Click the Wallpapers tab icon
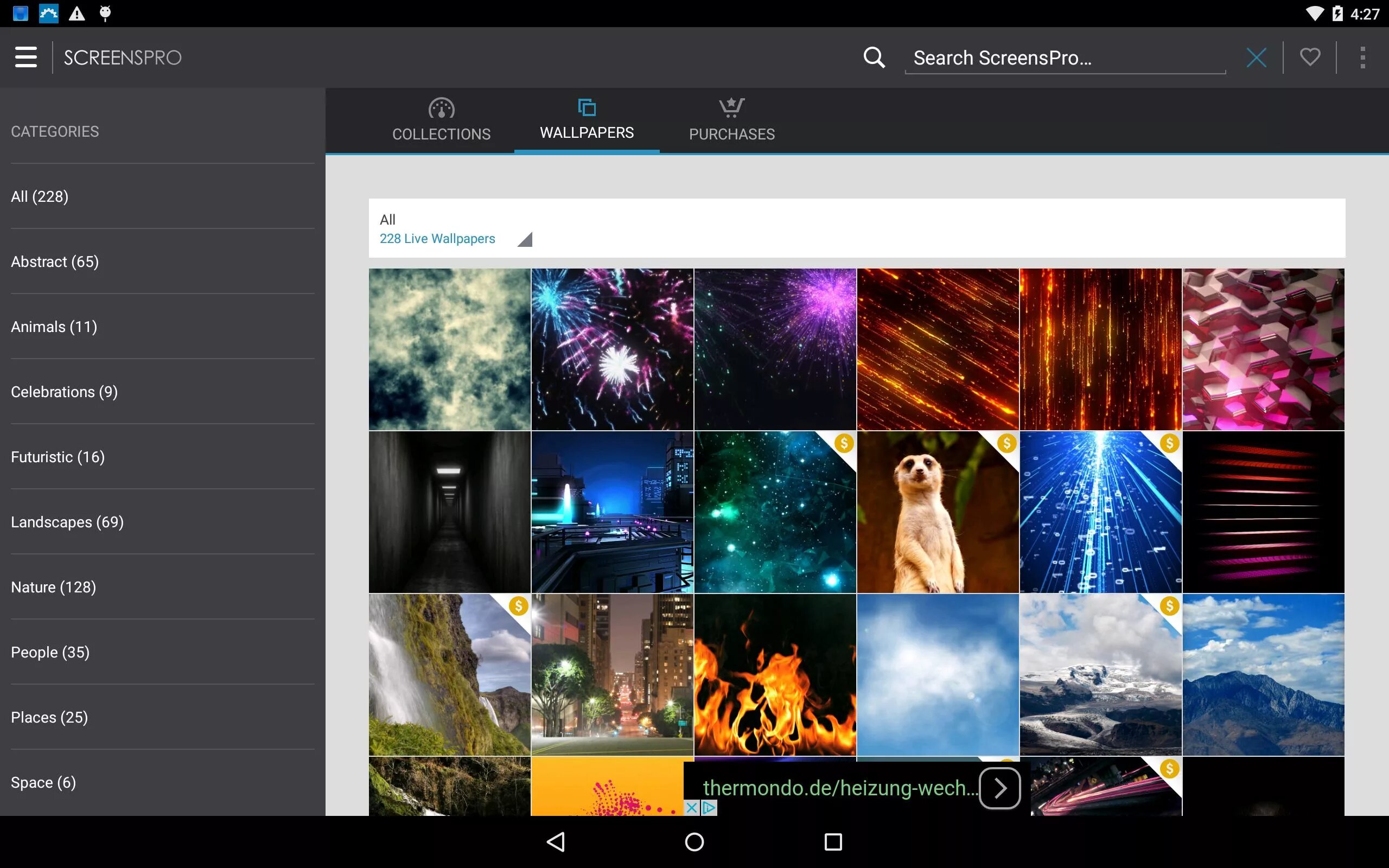 [x=586, y=107]
